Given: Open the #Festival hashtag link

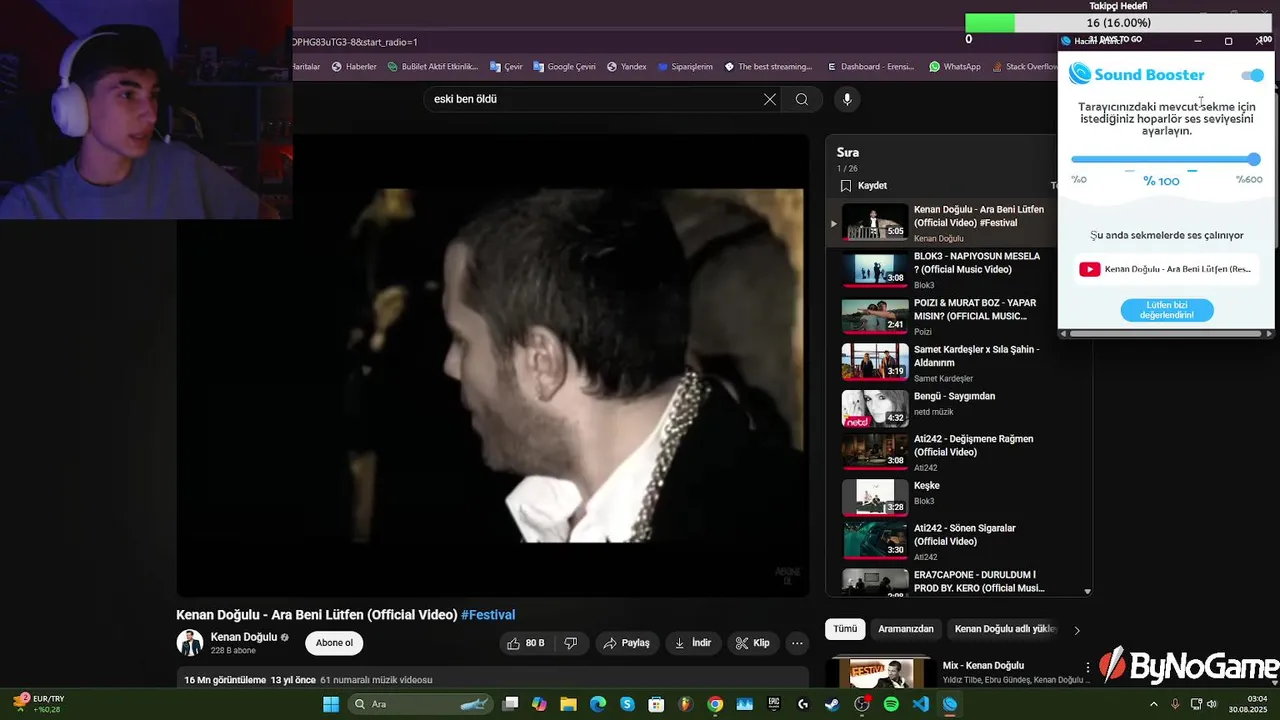Looking at the screenshot, I should (488, 615).
